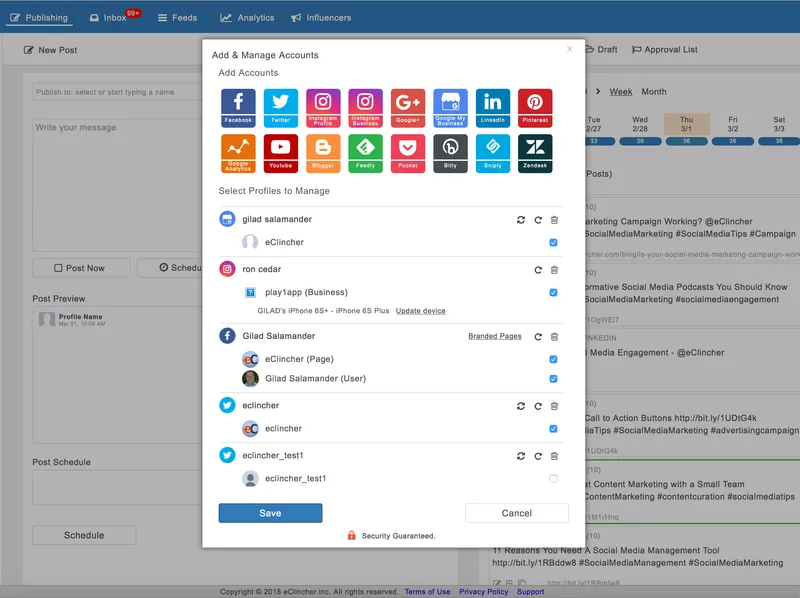Open the Update device link
The height and width of the screenshot is (598, 800).
pos(420,311)
